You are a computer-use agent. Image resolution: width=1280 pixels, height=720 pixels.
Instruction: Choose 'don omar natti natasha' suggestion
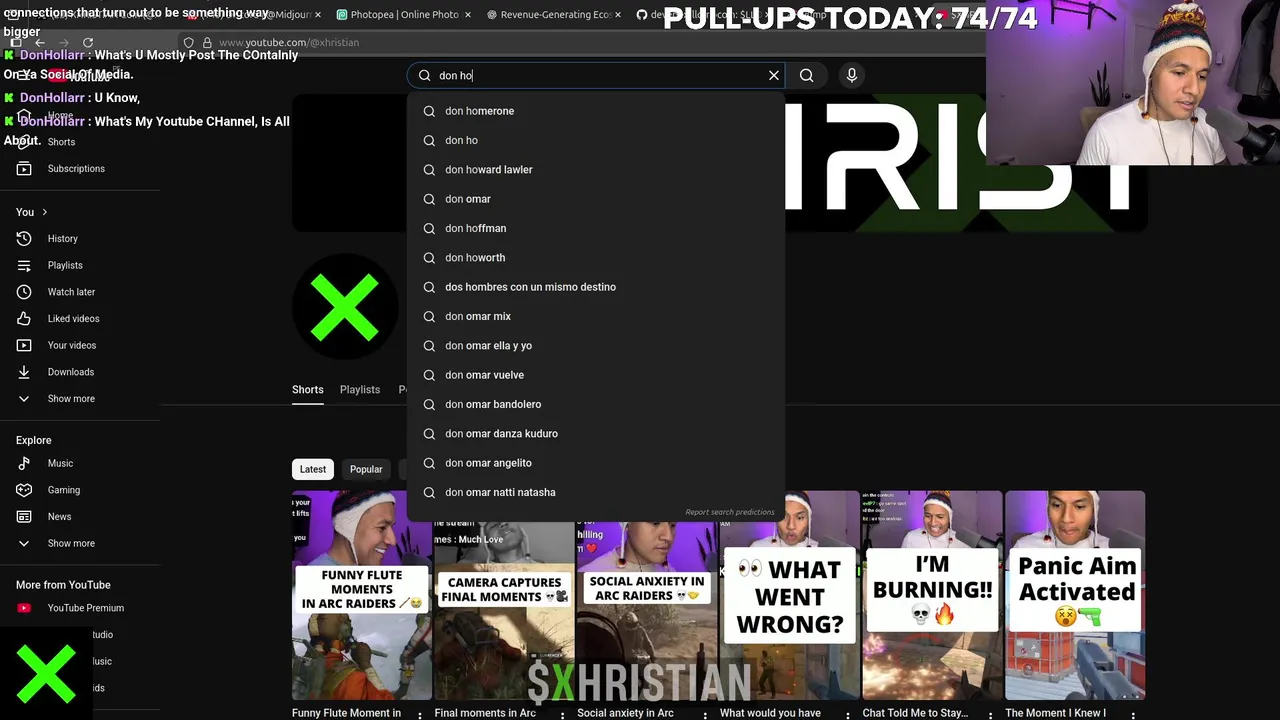[596, 492]
